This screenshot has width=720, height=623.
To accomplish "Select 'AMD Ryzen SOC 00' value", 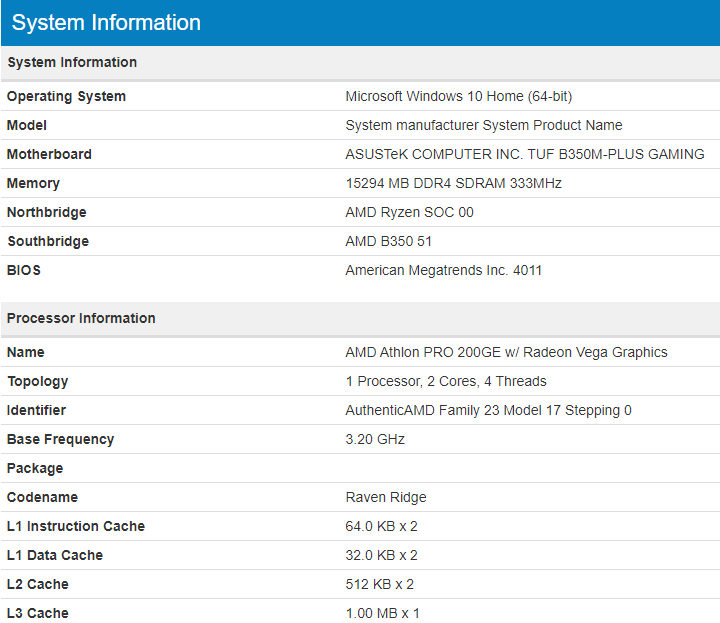I will tap(410, 212).
